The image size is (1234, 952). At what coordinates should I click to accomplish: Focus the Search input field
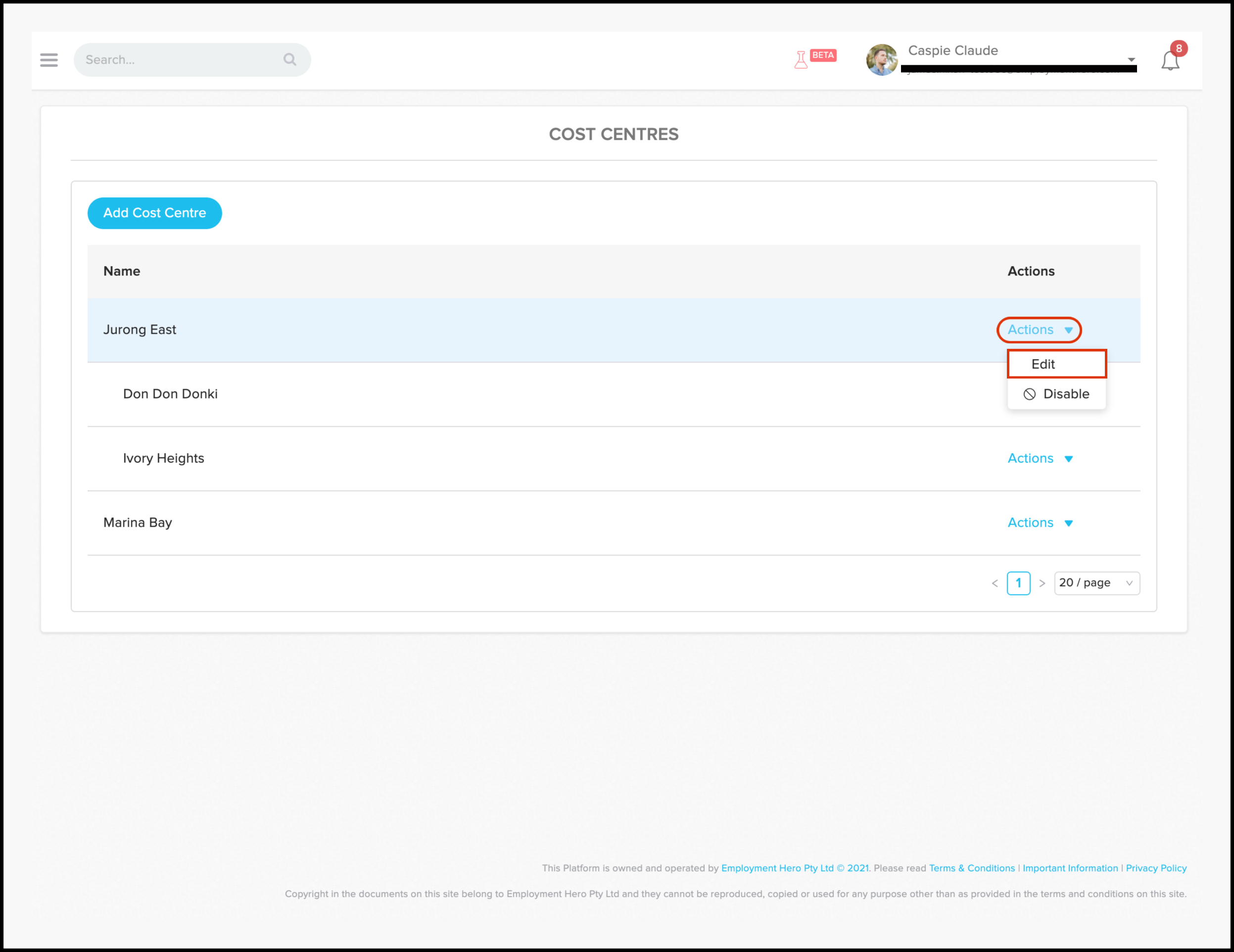[181, 60]
